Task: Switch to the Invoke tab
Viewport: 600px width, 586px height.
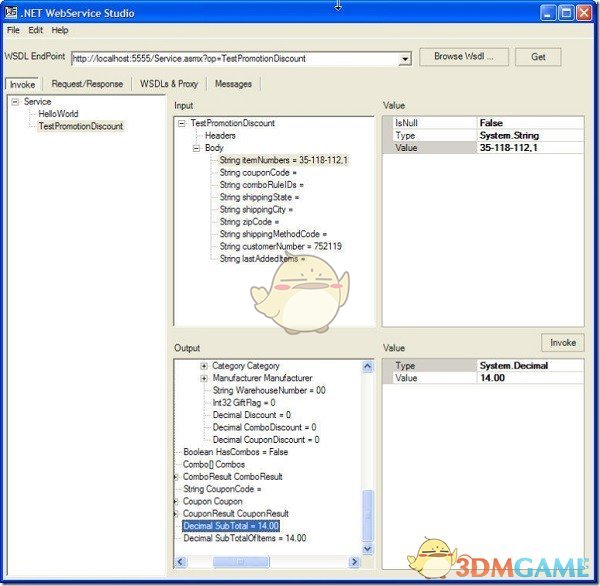Action: (22, 84)
